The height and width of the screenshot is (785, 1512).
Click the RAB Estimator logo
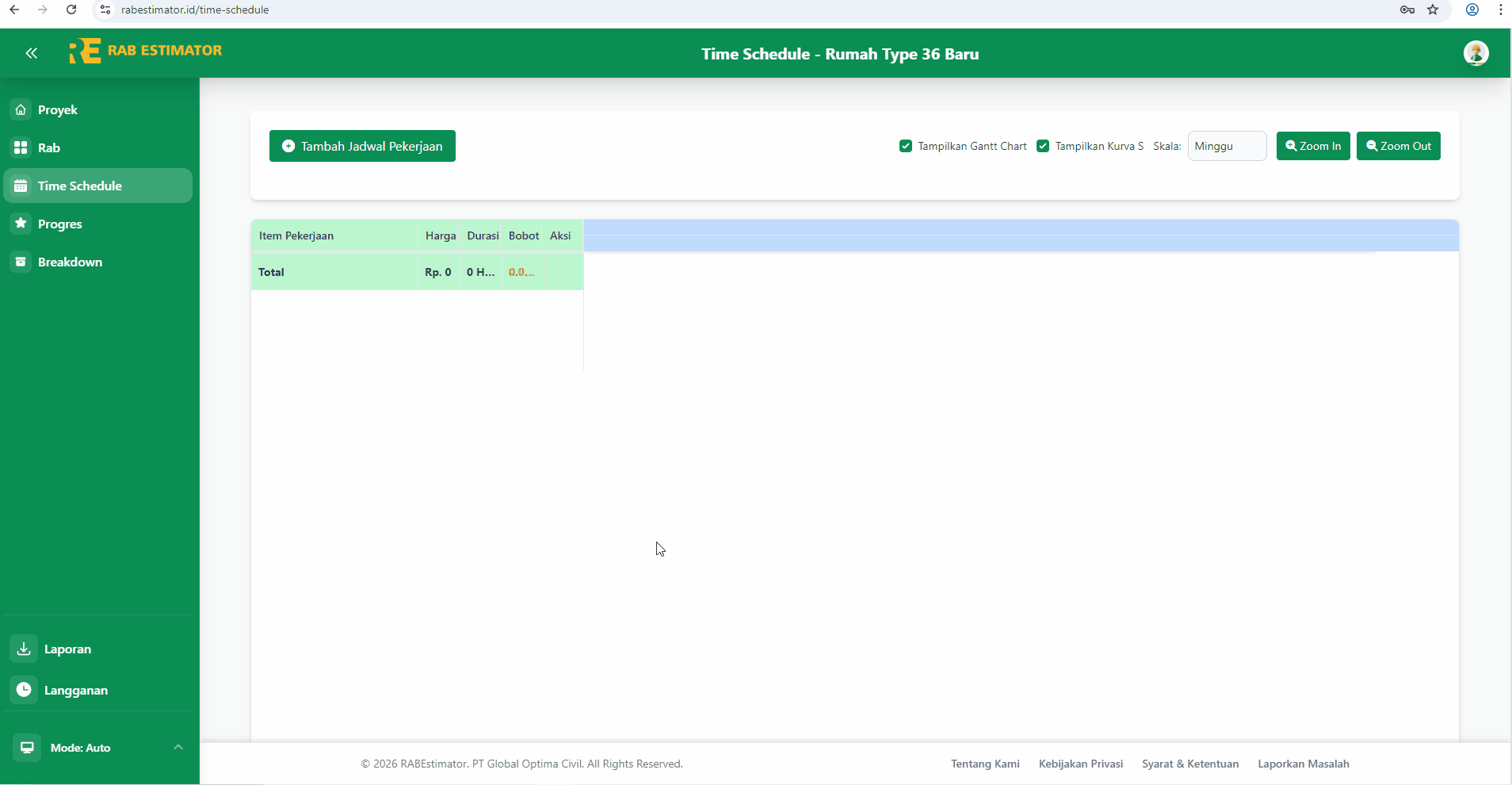tap(147, 51)
